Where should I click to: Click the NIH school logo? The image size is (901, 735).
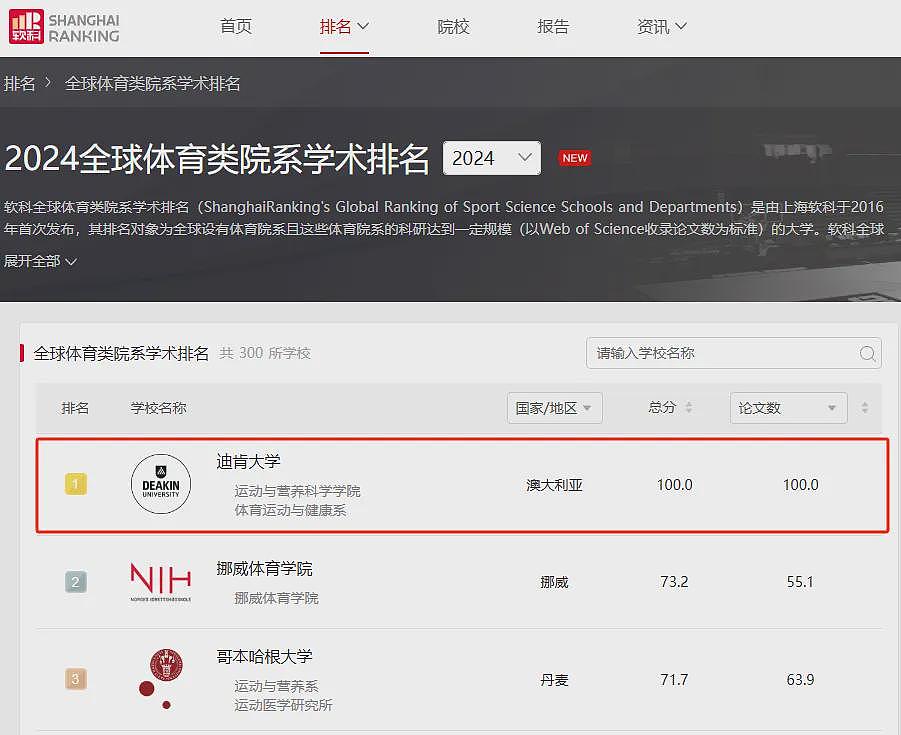tap(161, 582)
